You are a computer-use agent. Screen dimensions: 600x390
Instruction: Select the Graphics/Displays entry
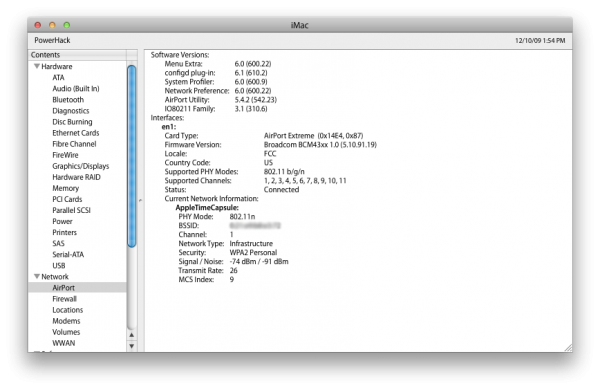coord(81,166)
